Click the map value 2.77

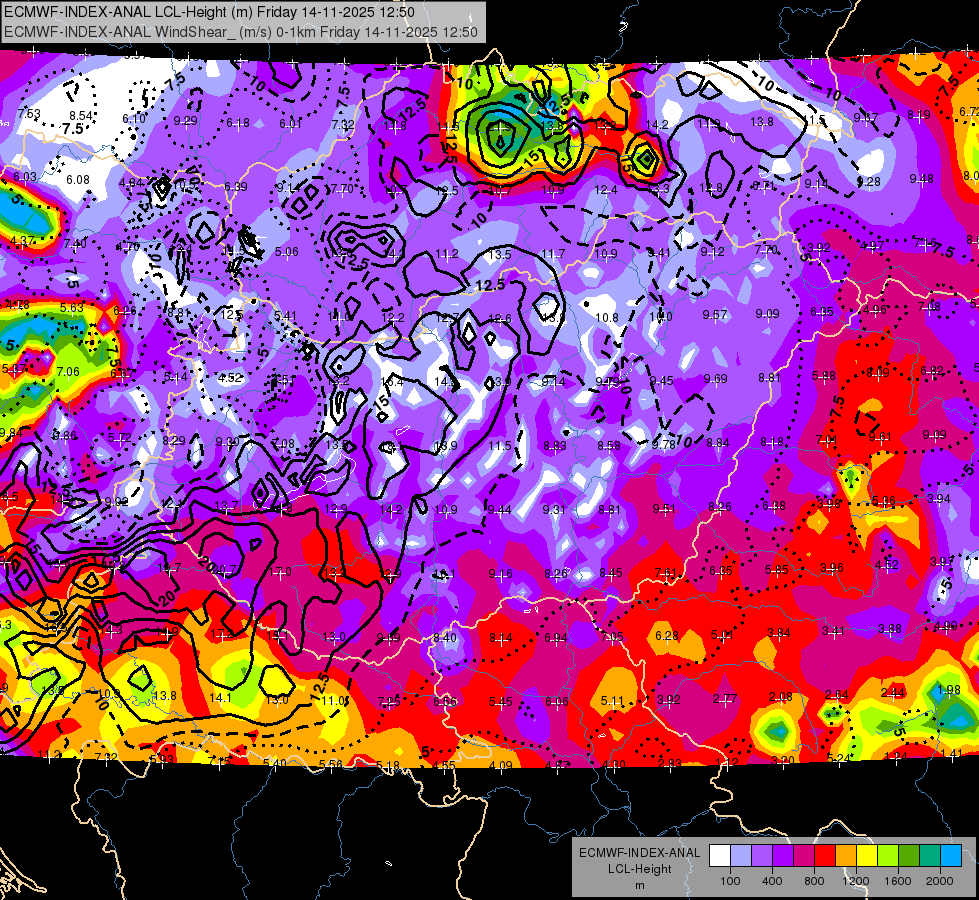click(724, 698)
